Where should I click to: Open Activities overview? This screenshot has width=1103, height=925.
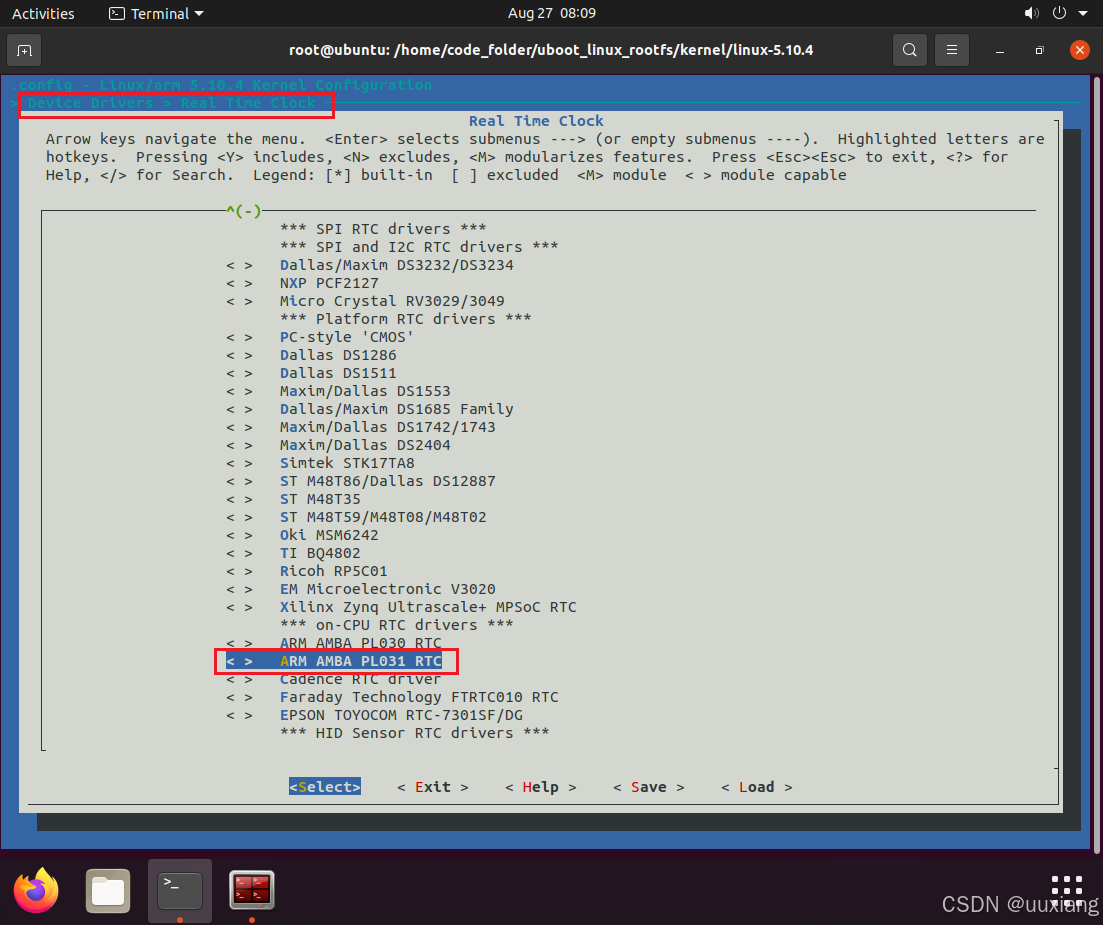(x=43, y=13)
